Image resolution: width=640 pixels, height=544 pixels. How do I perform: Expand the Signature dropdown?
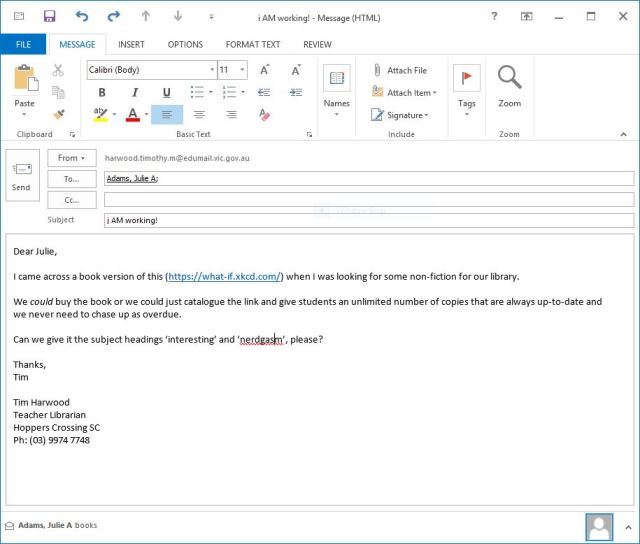click(400, 115)
